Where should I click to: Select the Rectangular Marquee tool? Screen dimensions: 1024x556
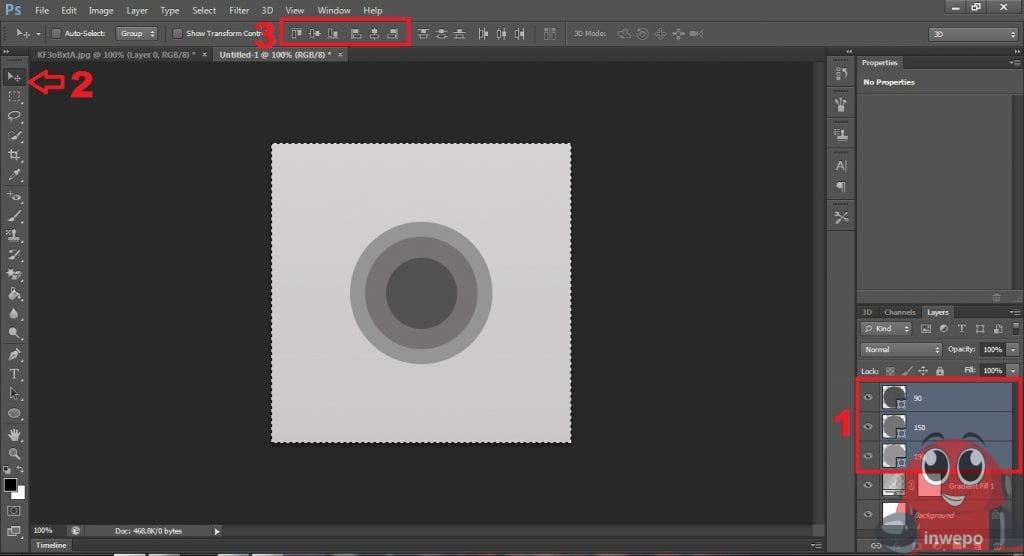tap(15, 96)
